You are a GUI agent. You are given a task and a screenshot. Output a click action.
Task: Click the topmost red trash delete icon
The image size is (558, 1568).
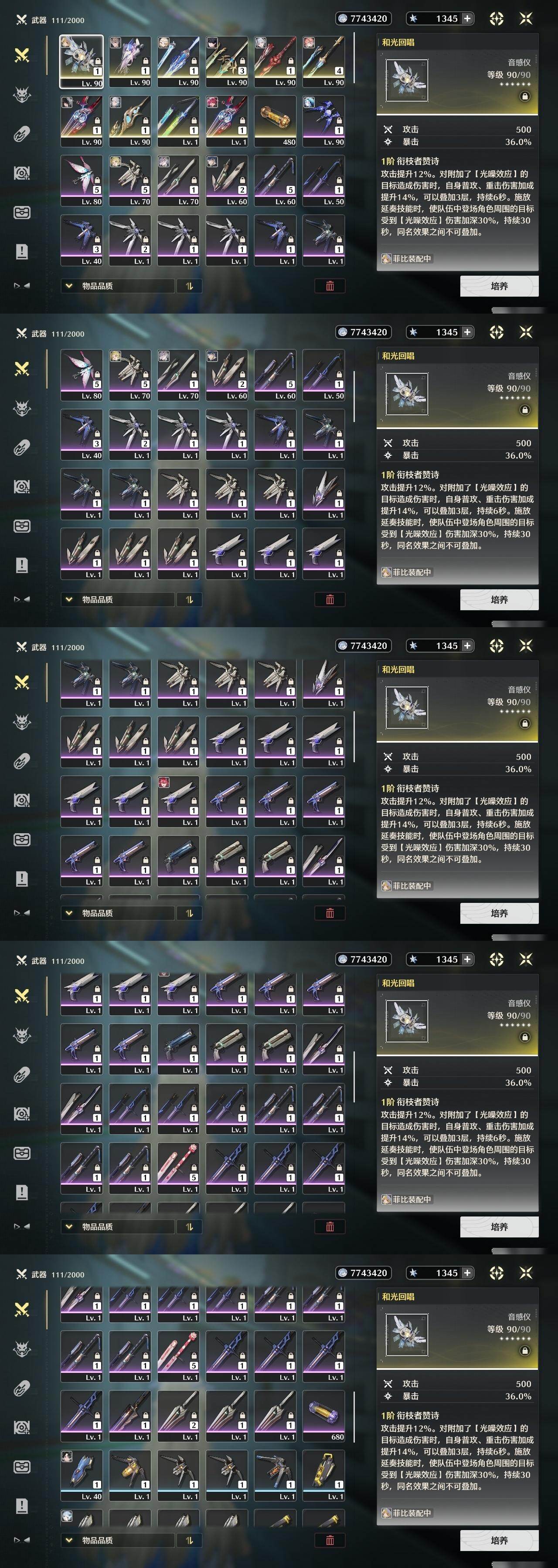[330, 285]
